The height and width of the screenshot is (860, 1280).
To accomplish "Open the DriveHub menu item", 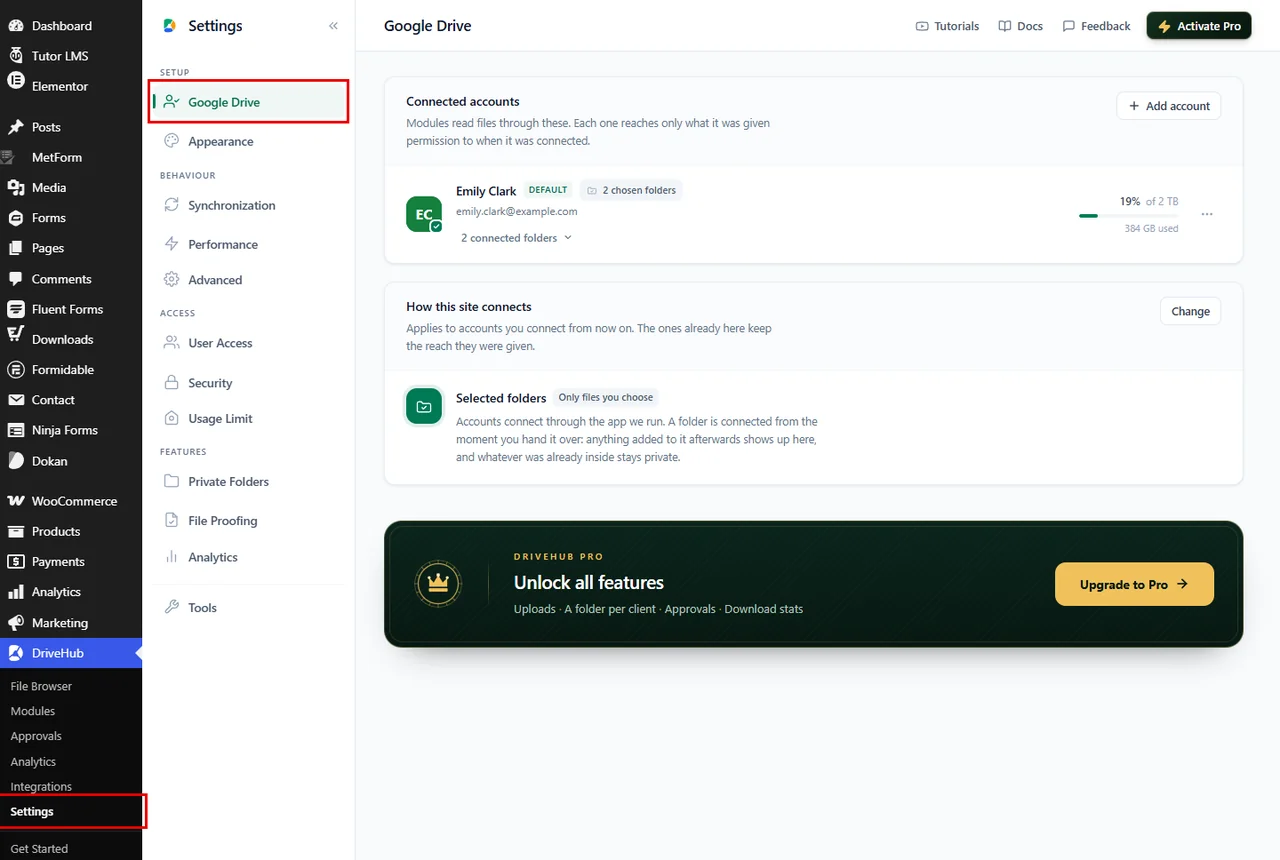I will 71,653.
